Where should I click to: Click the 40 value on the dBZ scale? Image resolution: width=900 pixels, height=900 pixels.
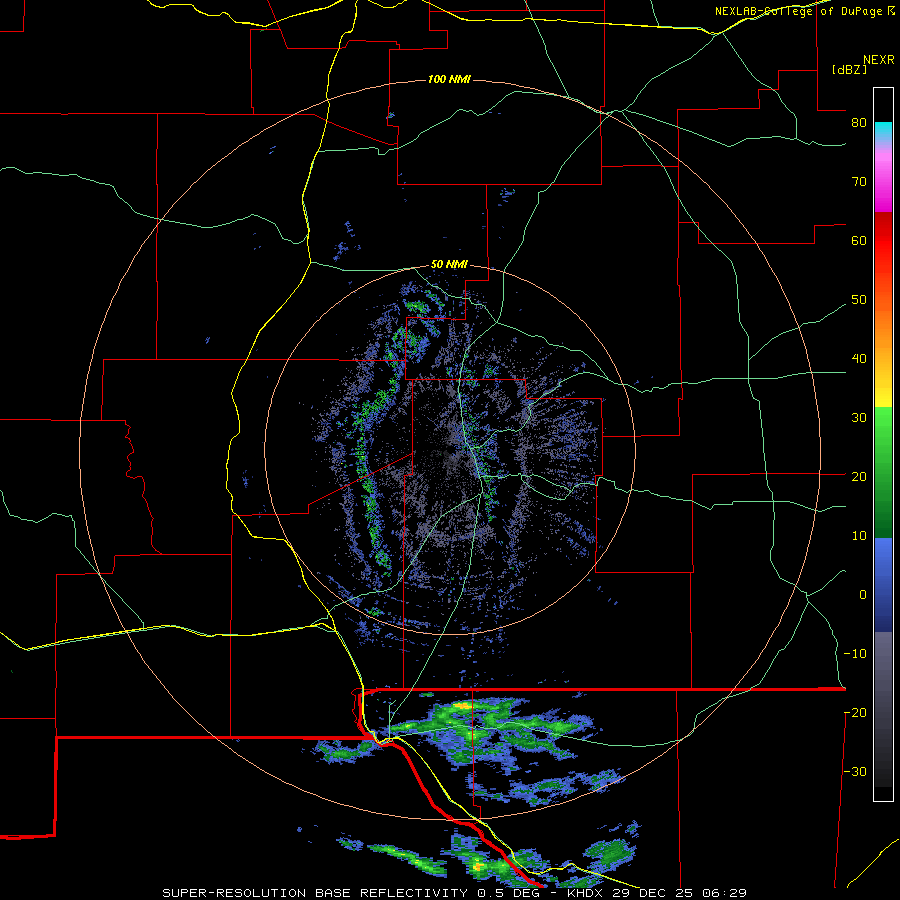[859, 359]
